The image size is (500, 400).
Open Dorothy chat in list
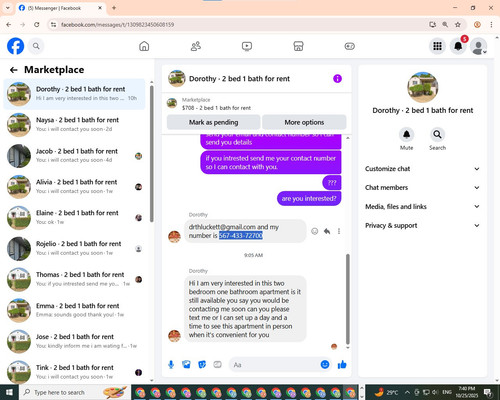pyautogui.click(x=74, y=94)
